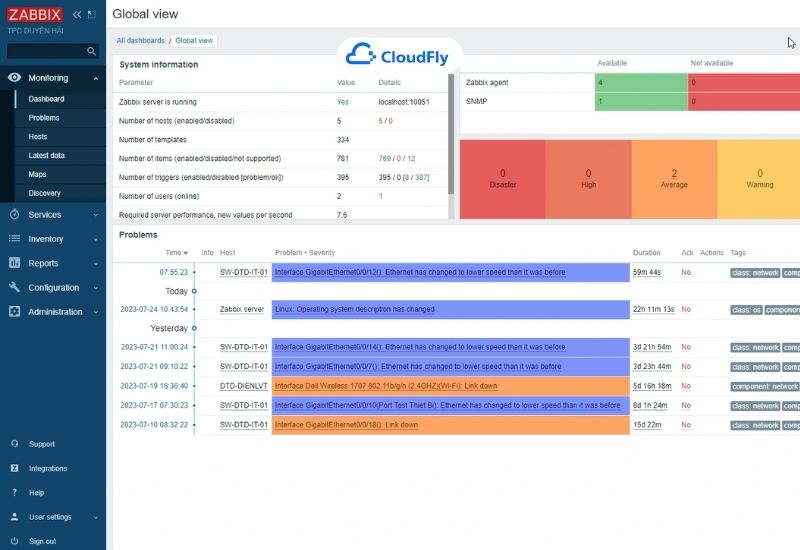The image size is (800, 550).
Task: Click the Average severity block
Action: [x=674, y=180]
